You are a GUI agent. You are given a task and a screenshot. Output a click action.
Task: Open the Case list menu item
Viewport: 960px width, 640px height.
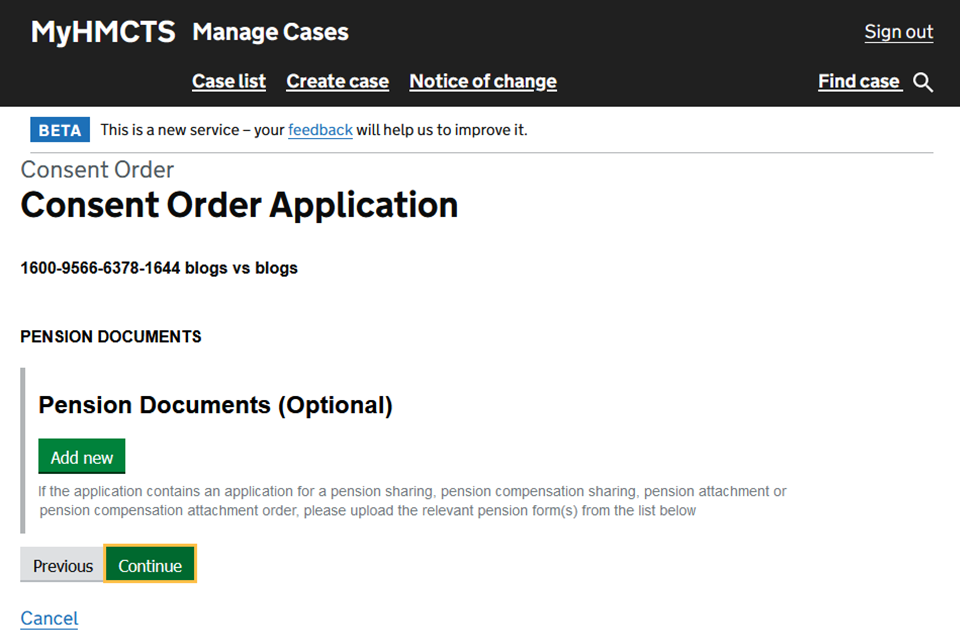coord(229,82)
